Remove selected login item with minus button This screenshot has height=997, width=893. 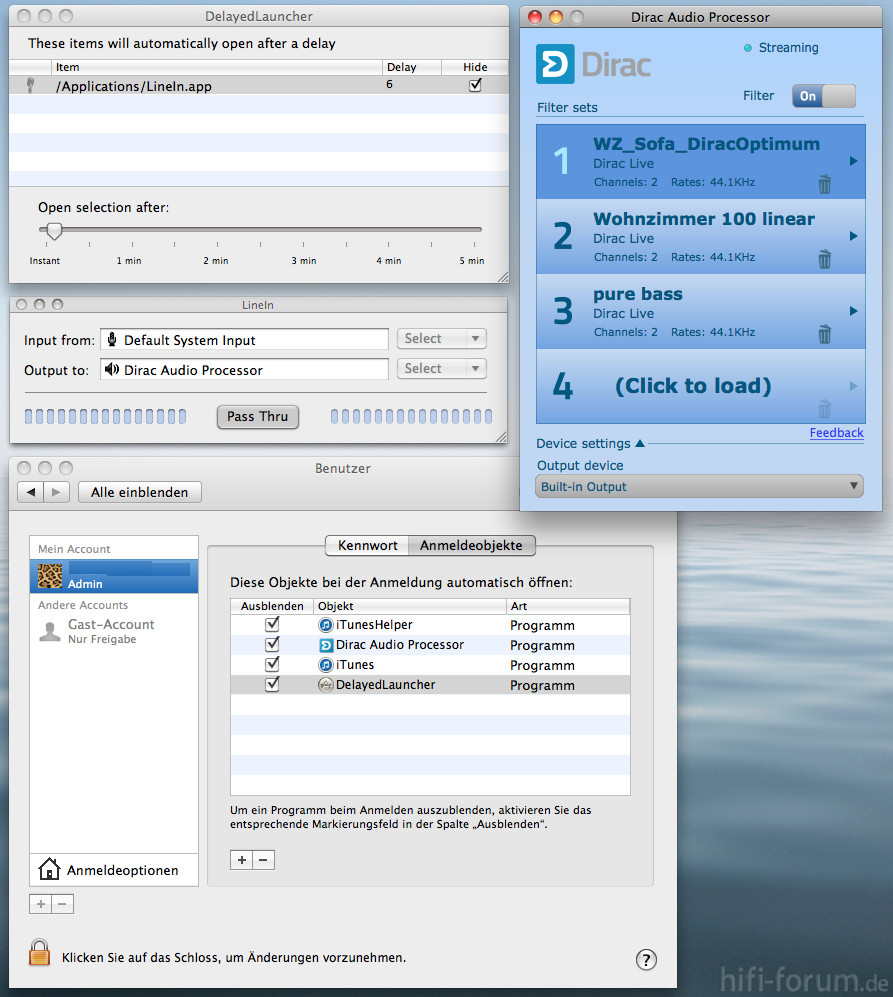point(263,860)
